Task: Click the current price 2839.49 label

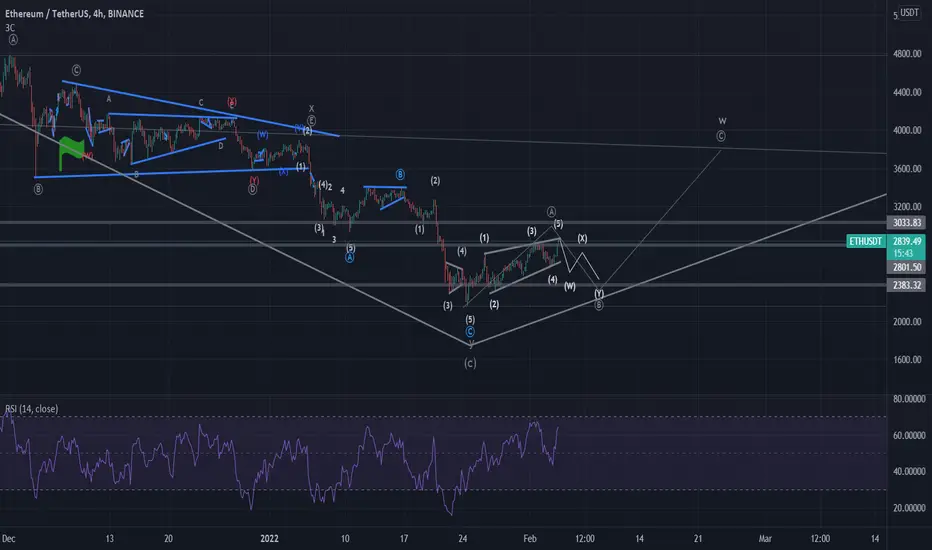Action: point(906,241)
